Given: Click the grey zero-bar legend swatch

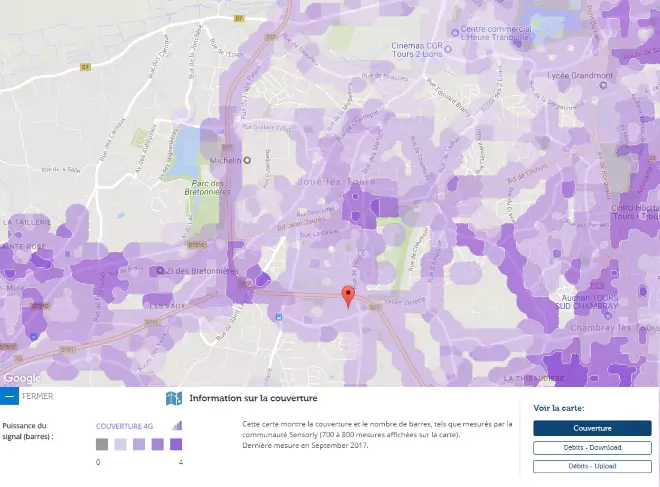Looking at the screenshot, I should 102,444.
